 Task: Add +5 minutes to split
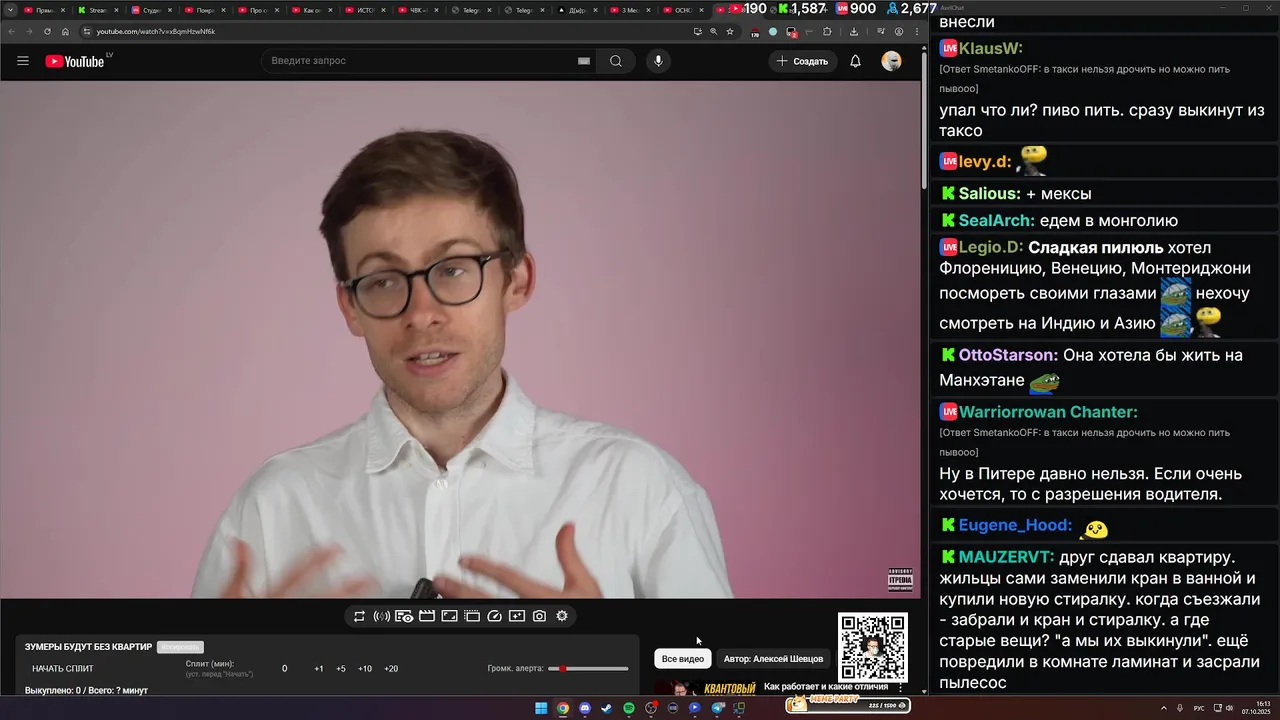[x=341, y=668]
